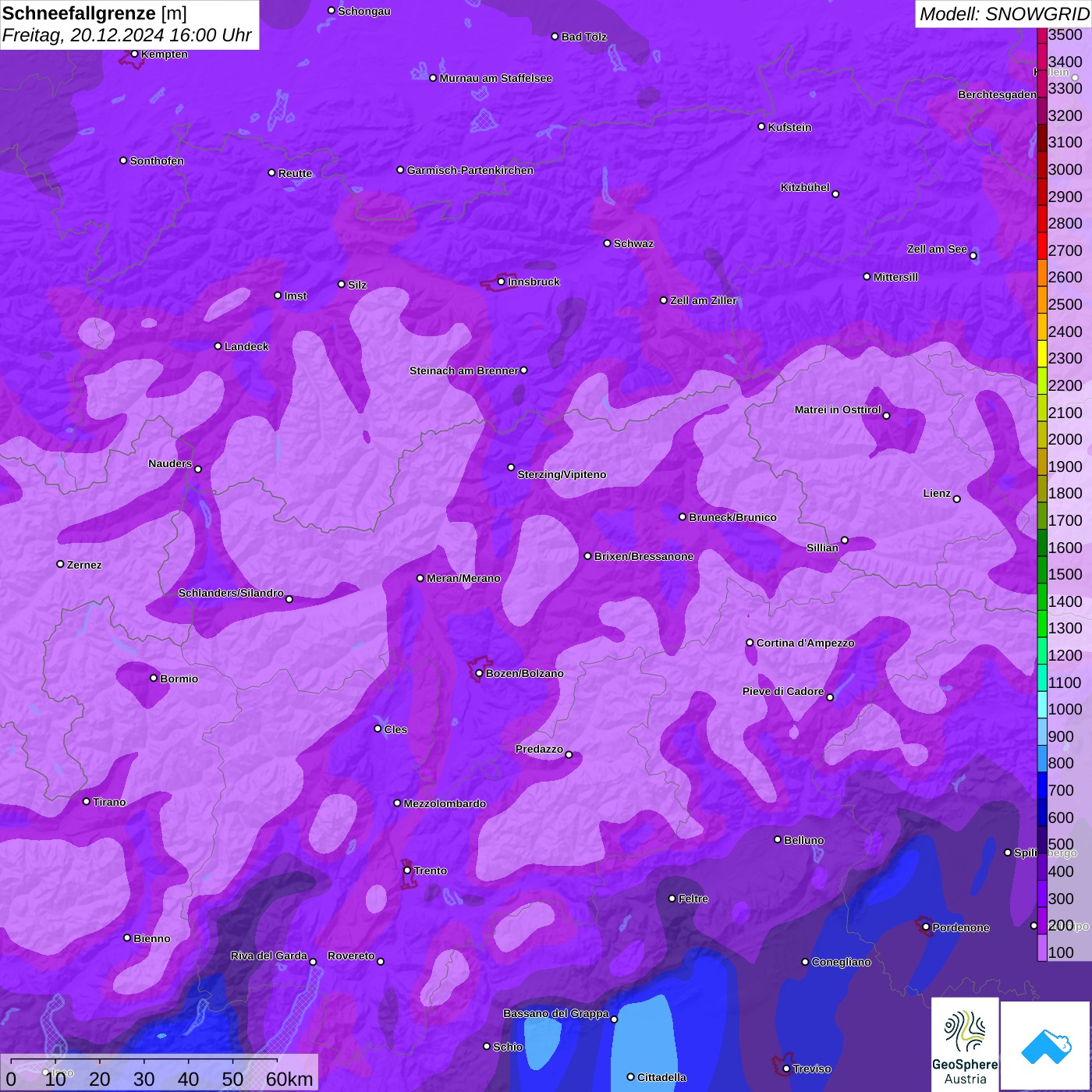Click the 'Rovereto' label
This screenshot has width=1092, height=1092.
[x=351, y=955]
